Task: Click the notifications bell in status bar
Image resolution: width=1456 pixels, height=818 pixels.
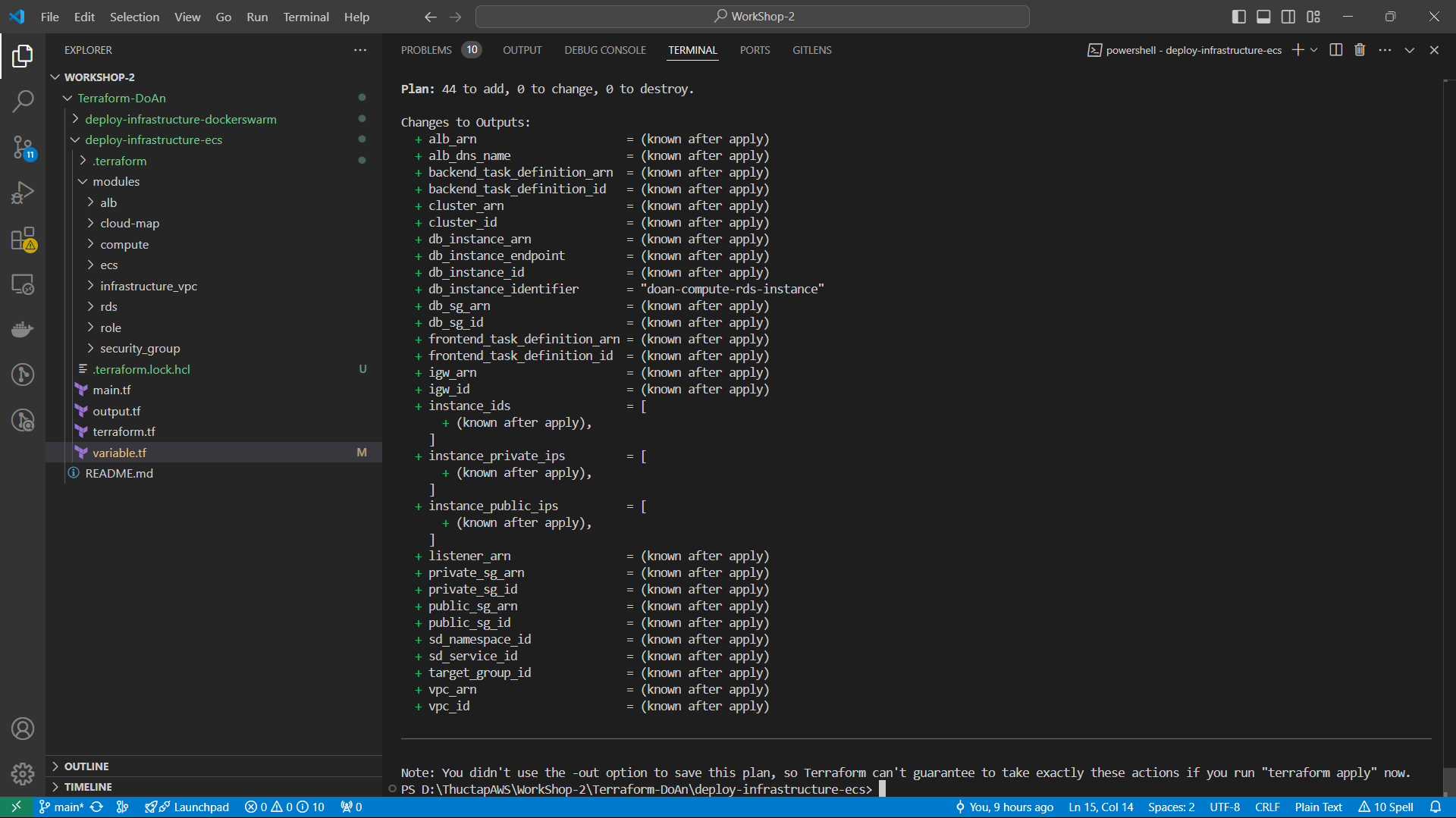Action: coord(1436,807)
